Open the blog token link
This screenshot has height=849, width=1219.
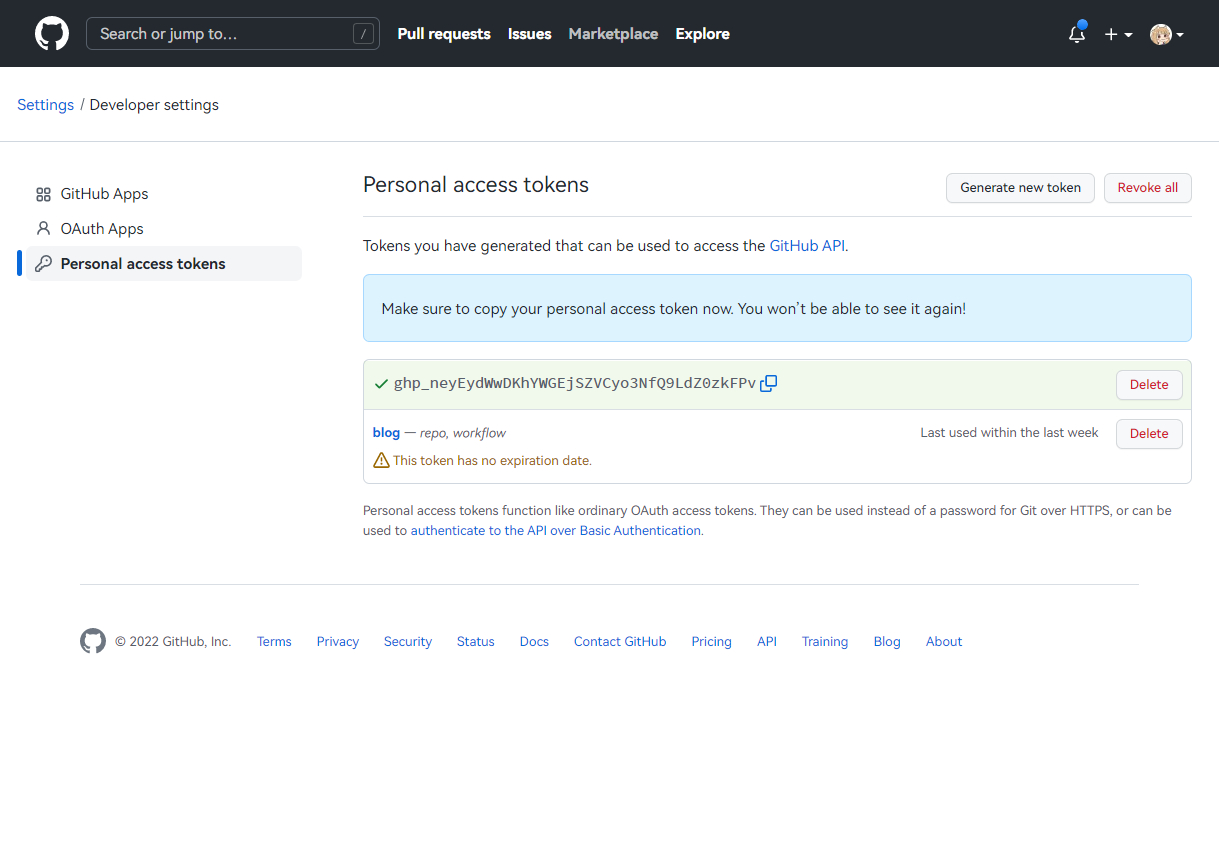[x=386, y=433]
